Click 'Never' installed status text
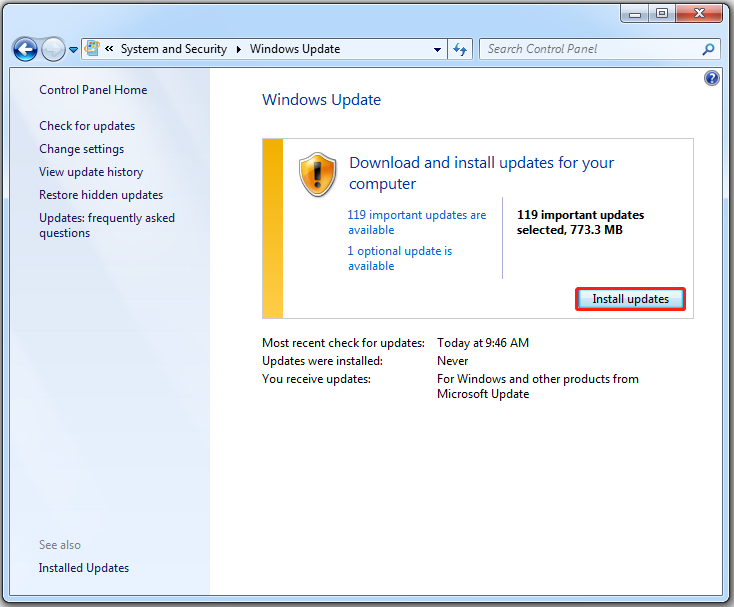This screenshot has width=734, height=607. click(452, 361)
